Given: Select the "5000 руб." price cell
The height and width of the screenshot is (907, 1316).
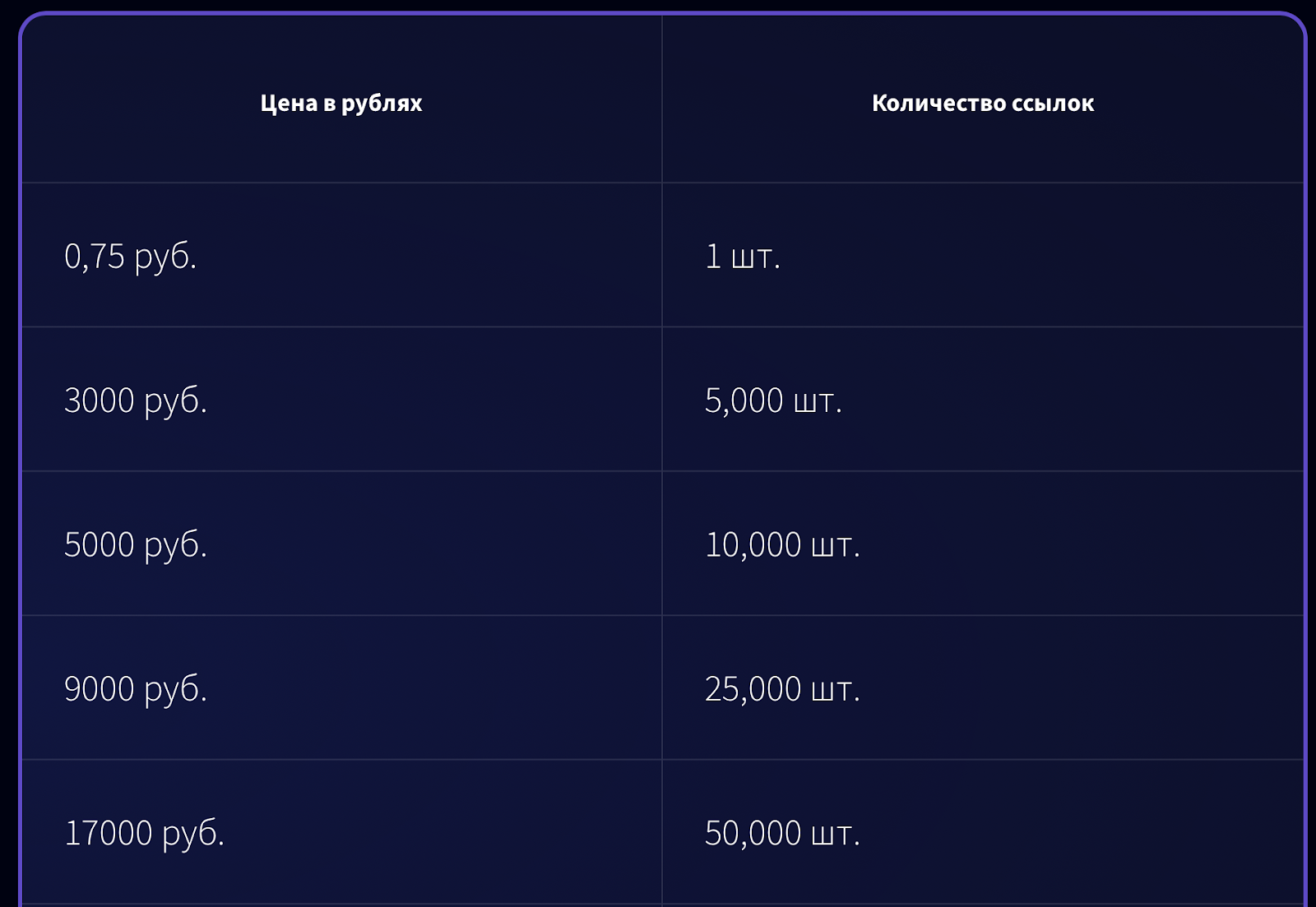Looking at the screenshot, I should point(136,544).
